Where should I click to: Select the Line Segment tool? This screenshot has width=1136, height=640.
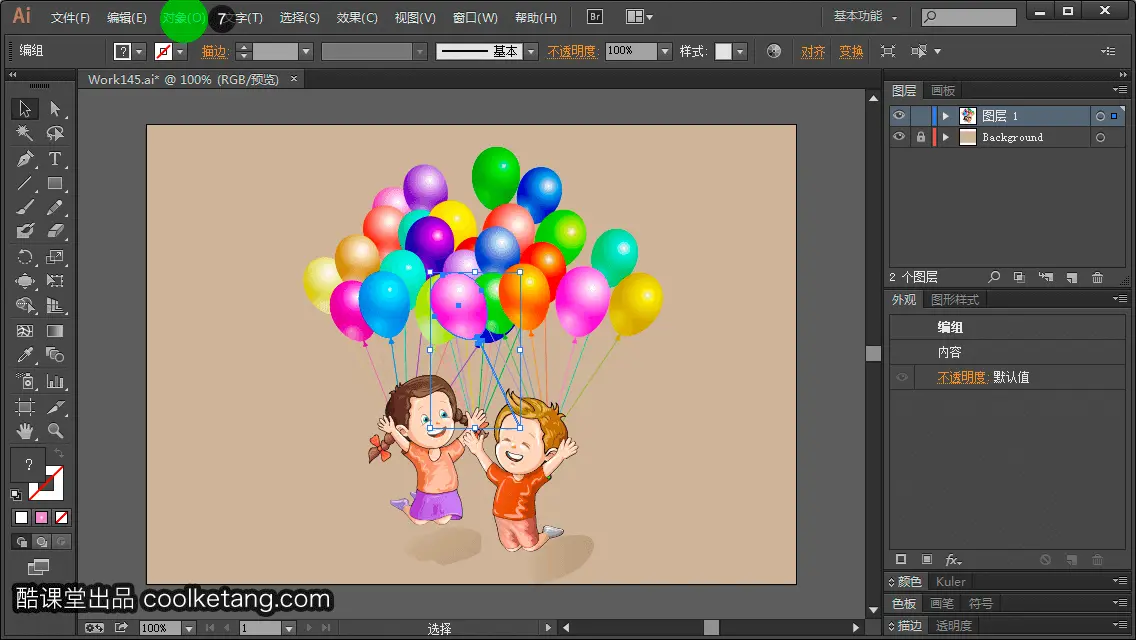click(25, 183)
